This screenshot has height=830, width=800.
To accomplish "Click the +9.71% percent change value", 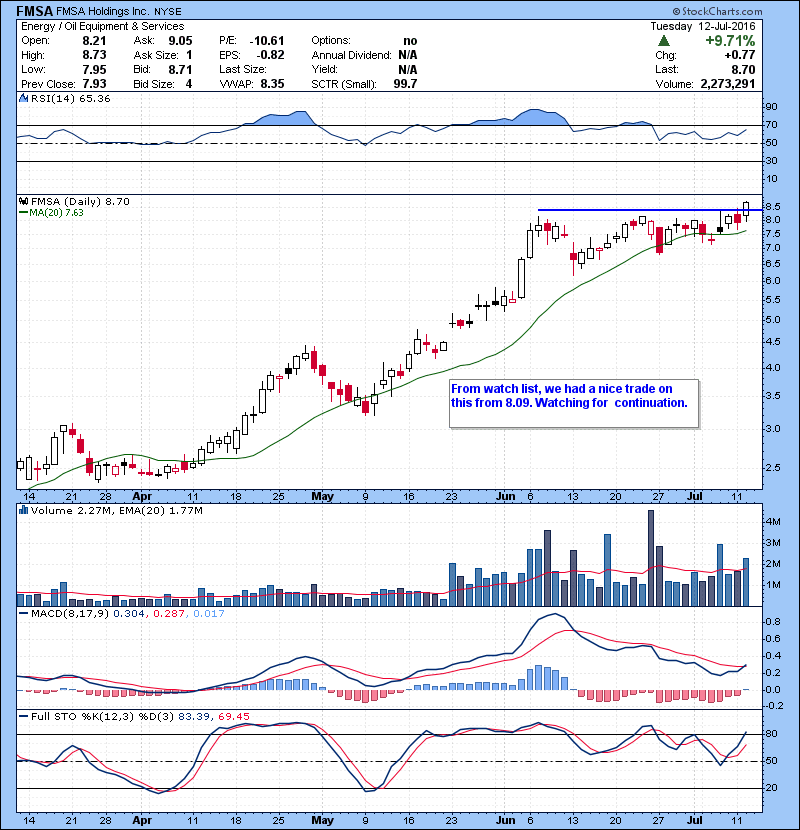I will coord(730,41).
